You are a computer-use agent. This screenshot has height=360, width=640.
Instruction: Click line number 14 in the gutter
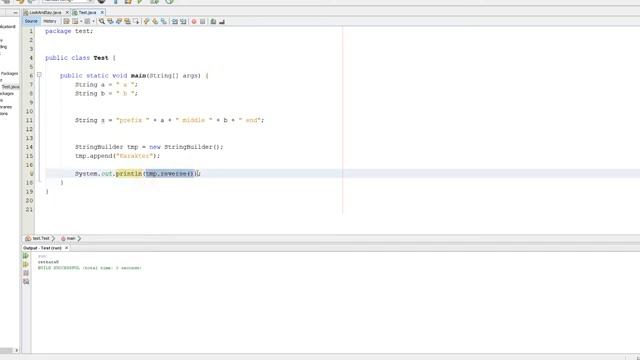click(x=29, y=147)
